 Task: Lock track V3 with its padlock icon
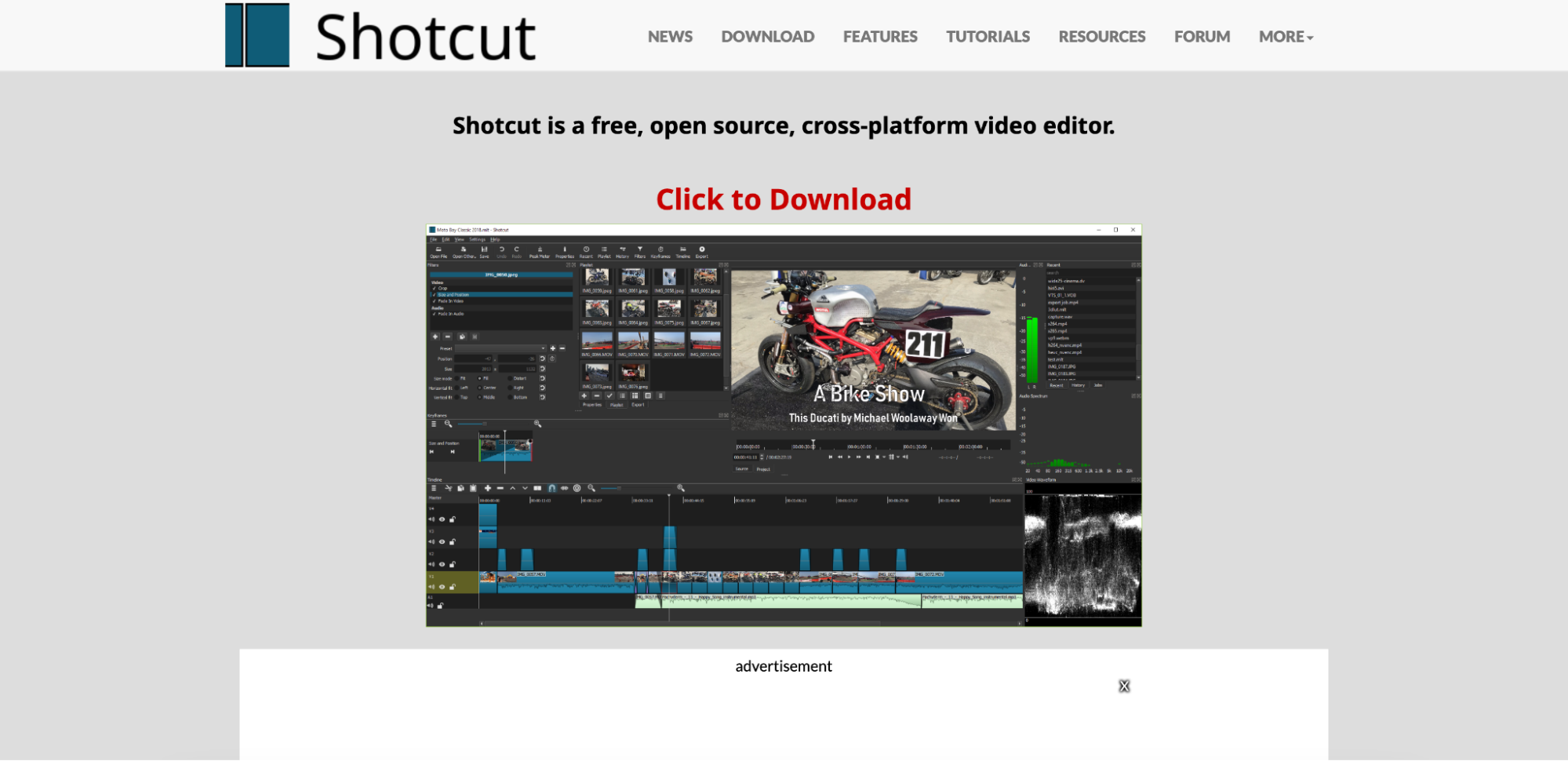coord(453,542)
